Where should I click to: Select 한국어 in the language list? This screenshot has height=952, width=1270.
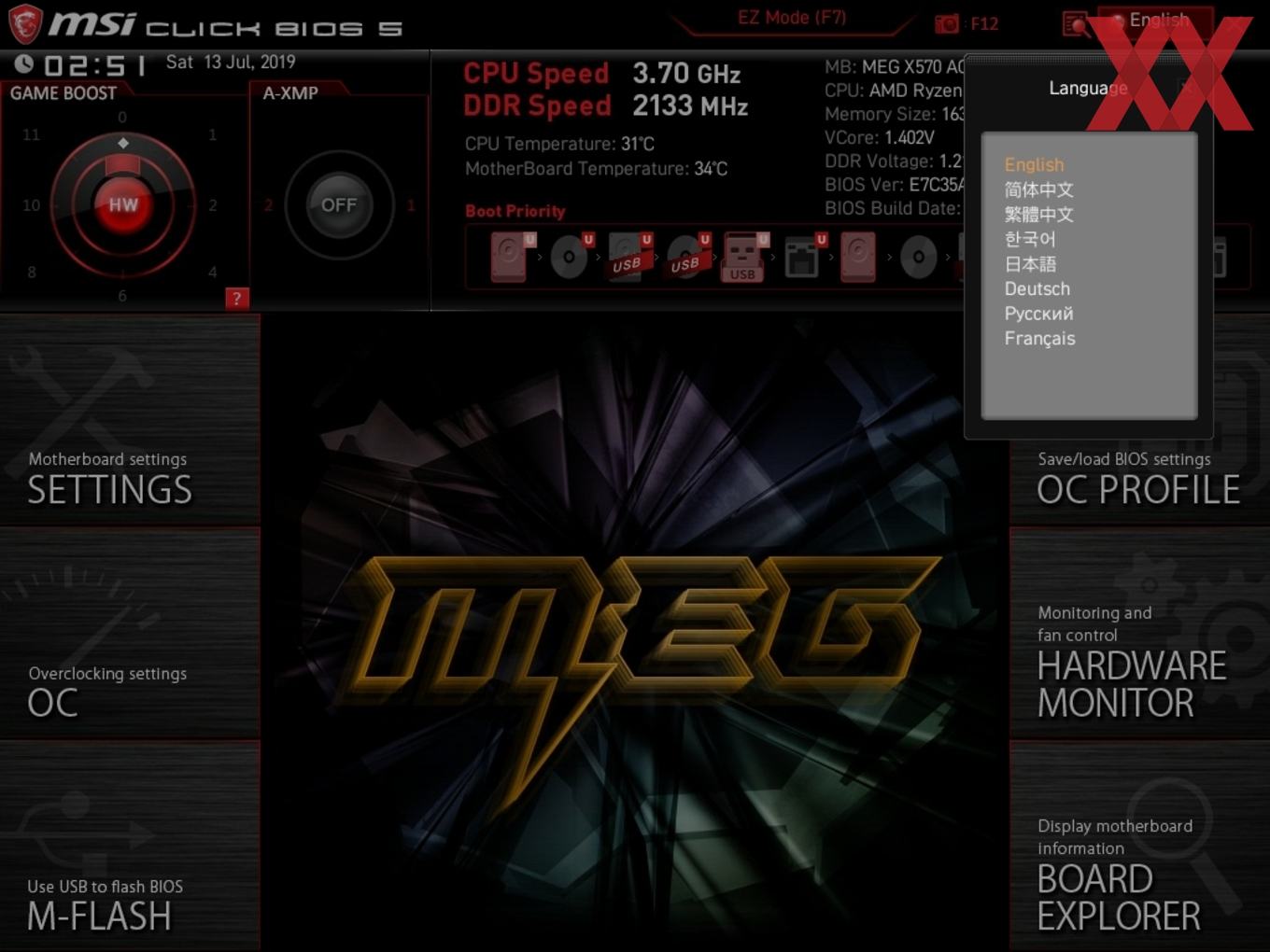[x=1030, y=240]
